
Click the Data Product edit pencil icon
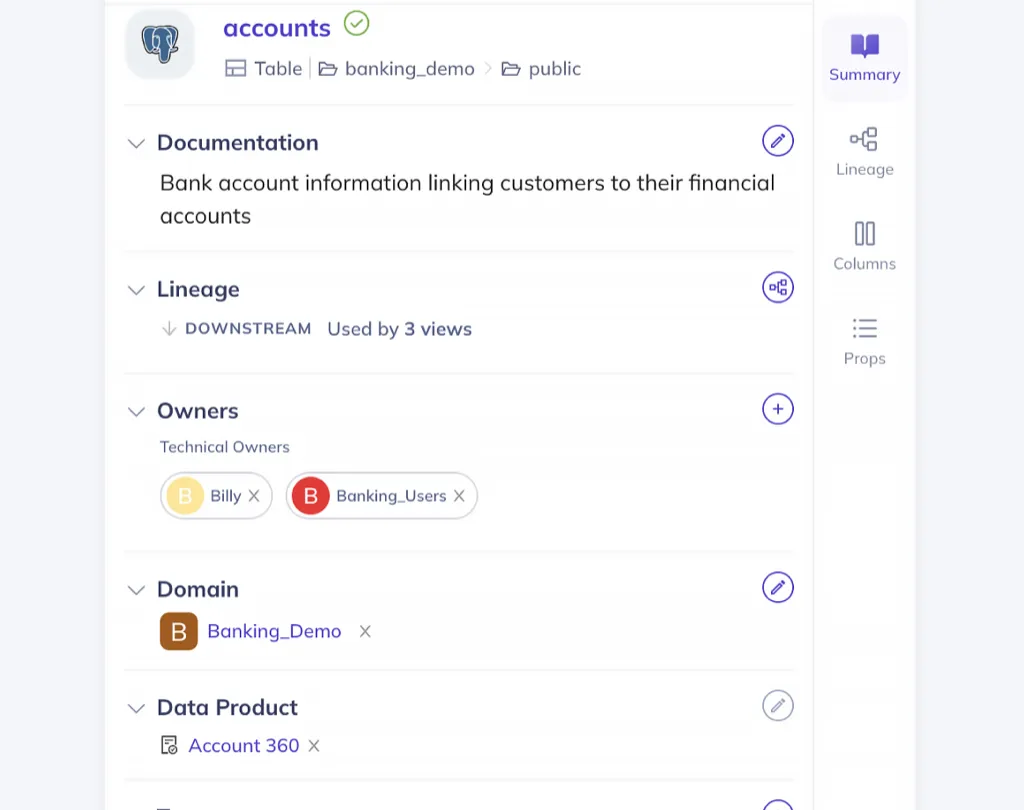click(777, 706)
